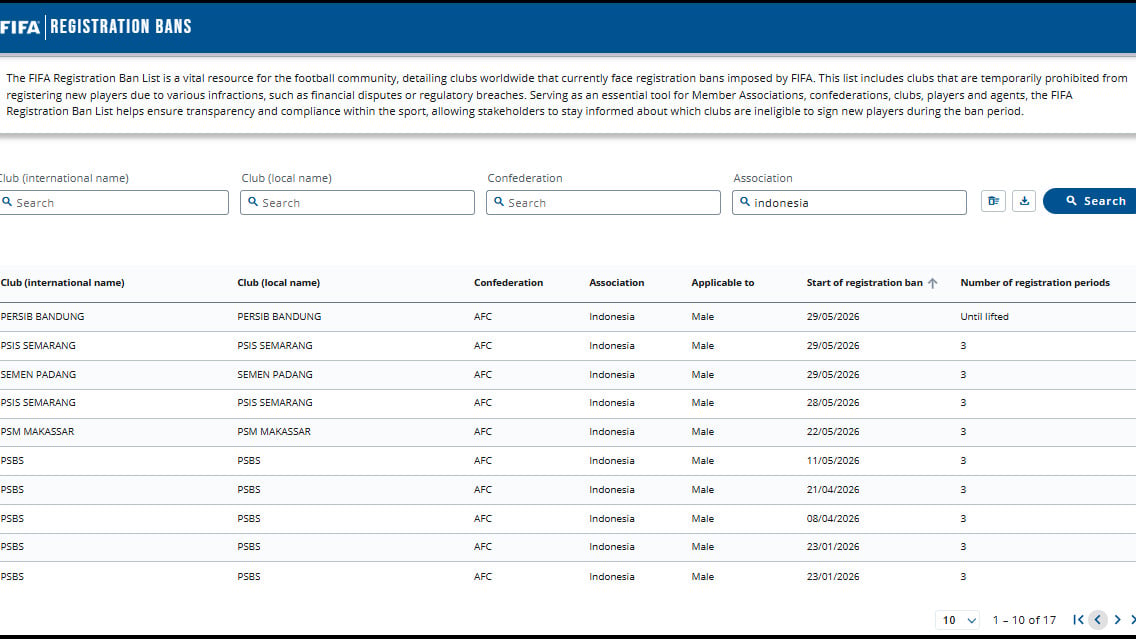Image resolution: width=1136 pixels, height=639 pixels.
Task: Focus the Confederation search field
Action: pos(604,202)
